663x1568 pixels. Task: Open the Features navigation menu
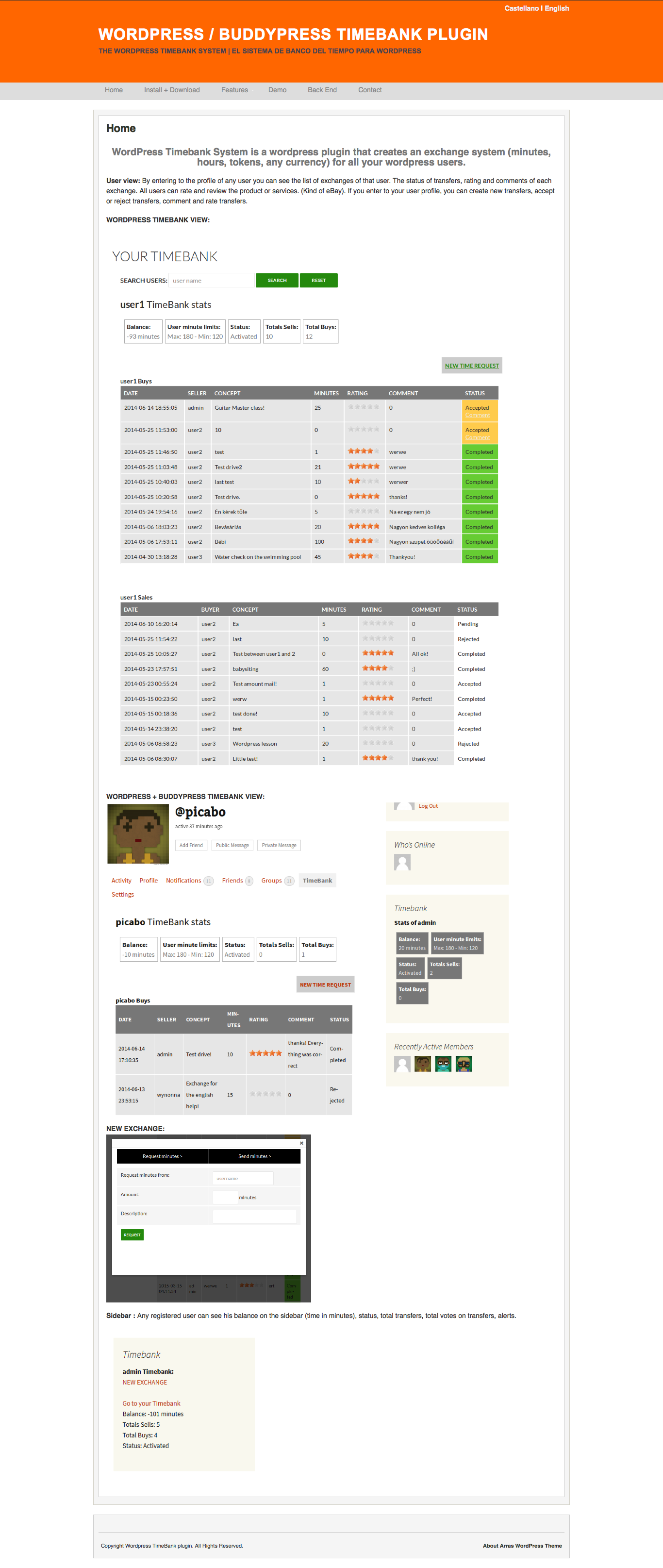coord(234,90)
